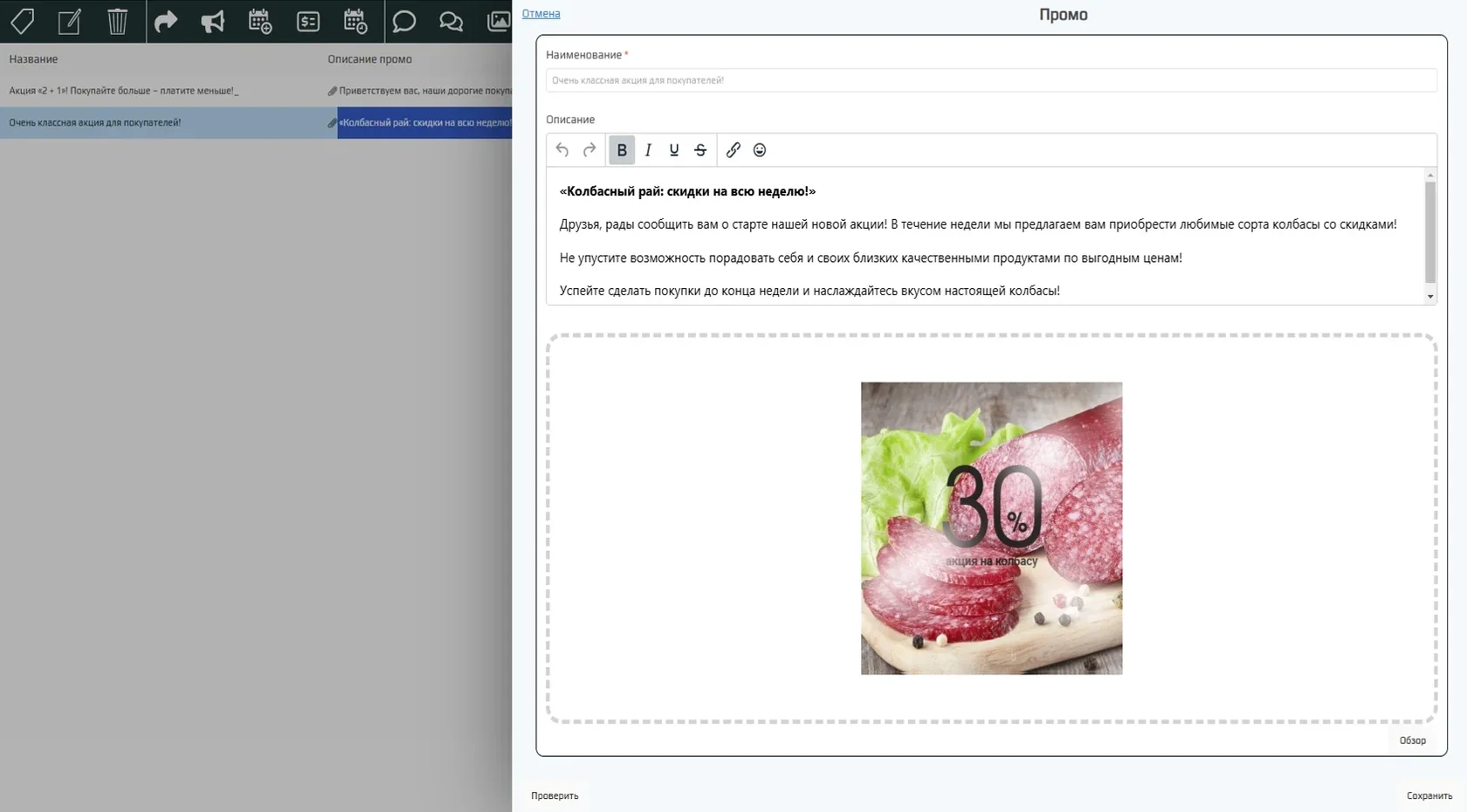This screenshot has height=812, width=1467.
Task: Insert a hyperlink in the description
Action: pos(733,150)
